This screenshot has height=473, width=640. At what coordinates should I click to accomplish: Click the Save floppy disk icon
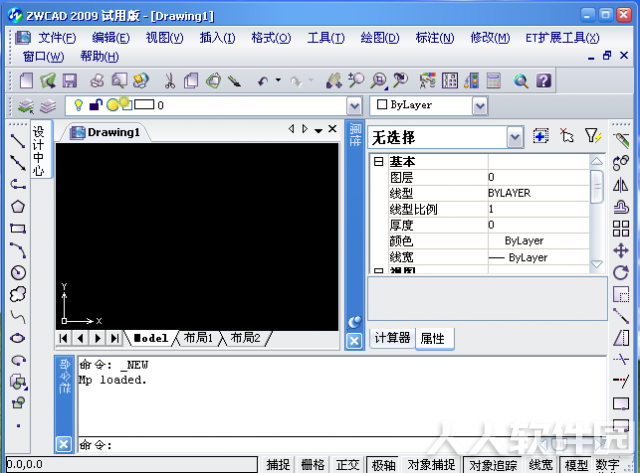pyautogui.click(x=70, y=80)
